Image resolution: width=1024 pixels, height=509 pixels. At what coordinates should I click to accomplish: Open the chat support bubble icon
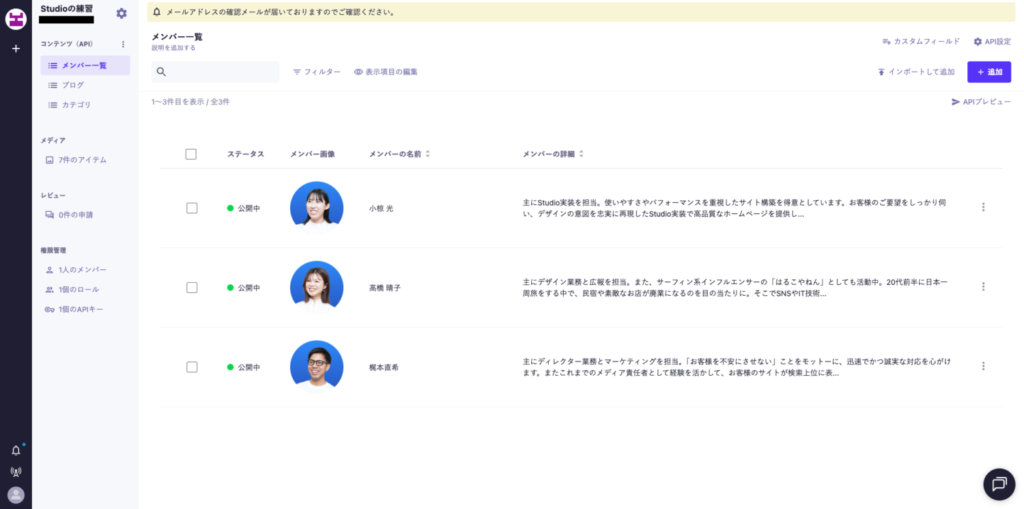pyautogui.click(x=998, y=483)
